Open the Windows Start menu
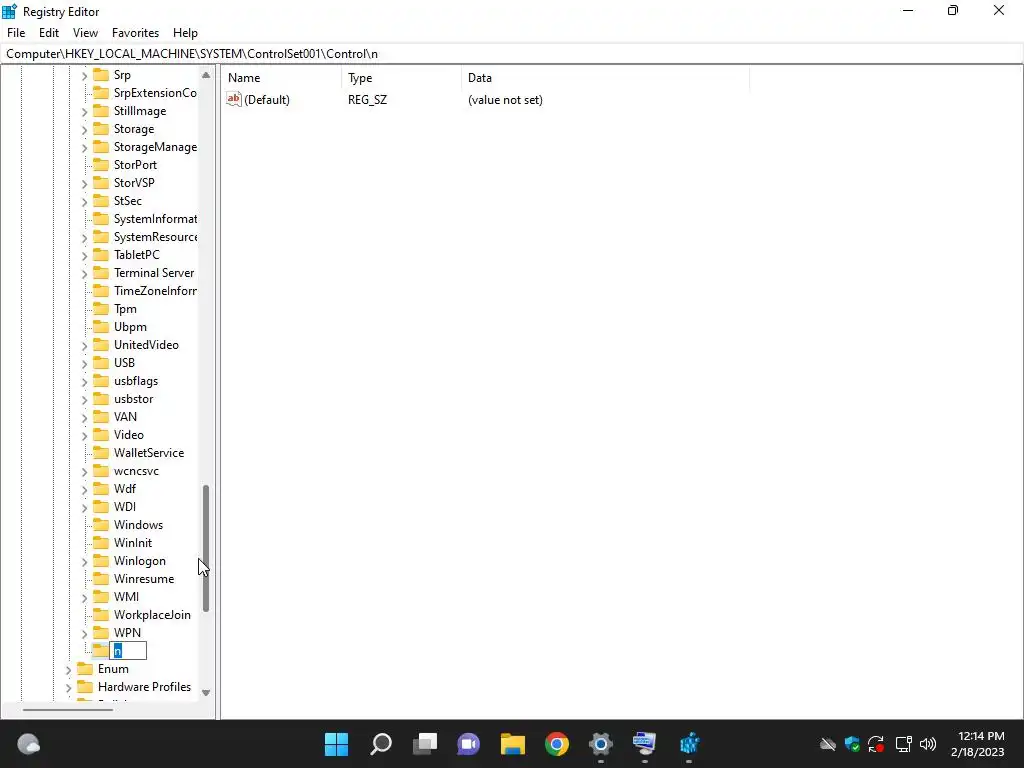This screenshot has width=1024, height=768. [336, 744]
